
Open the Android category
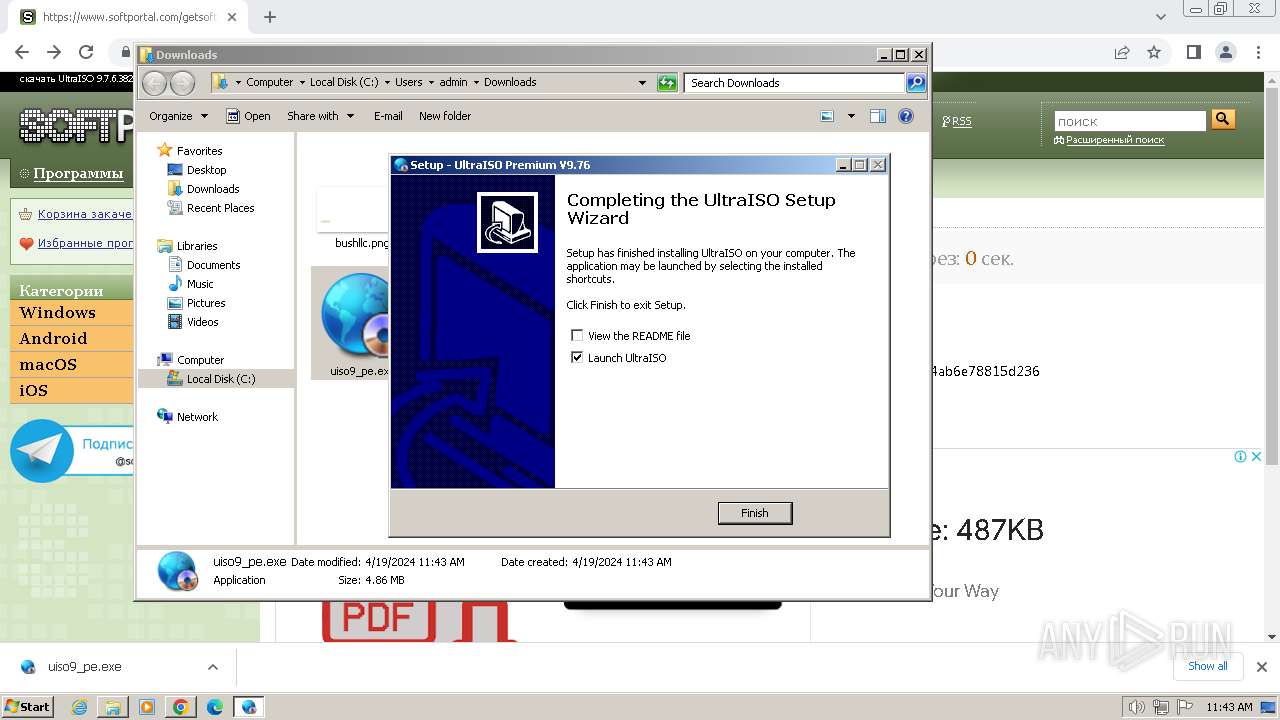click(x=71, y=339)
